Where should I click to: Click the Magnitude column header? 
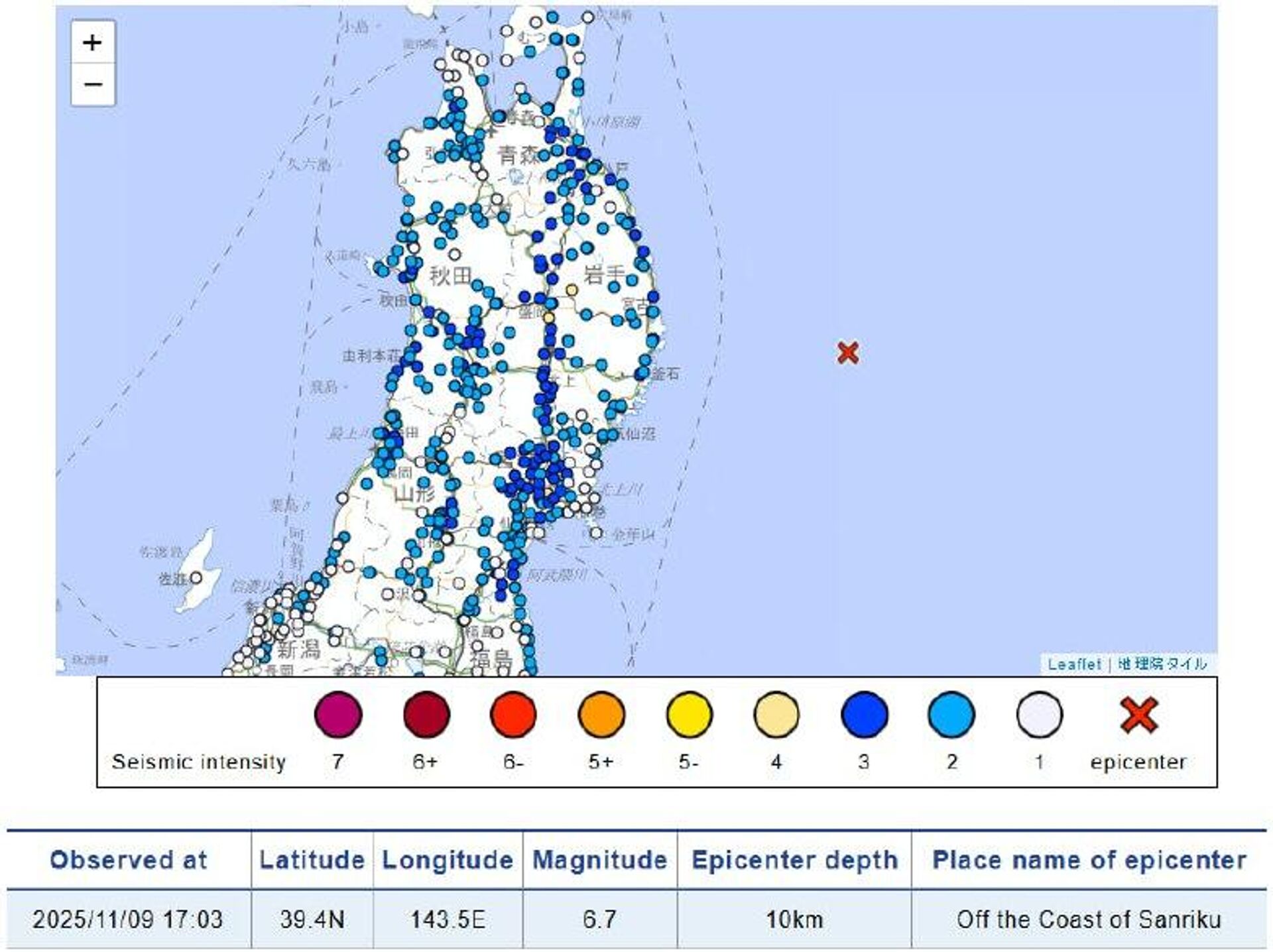599,860
